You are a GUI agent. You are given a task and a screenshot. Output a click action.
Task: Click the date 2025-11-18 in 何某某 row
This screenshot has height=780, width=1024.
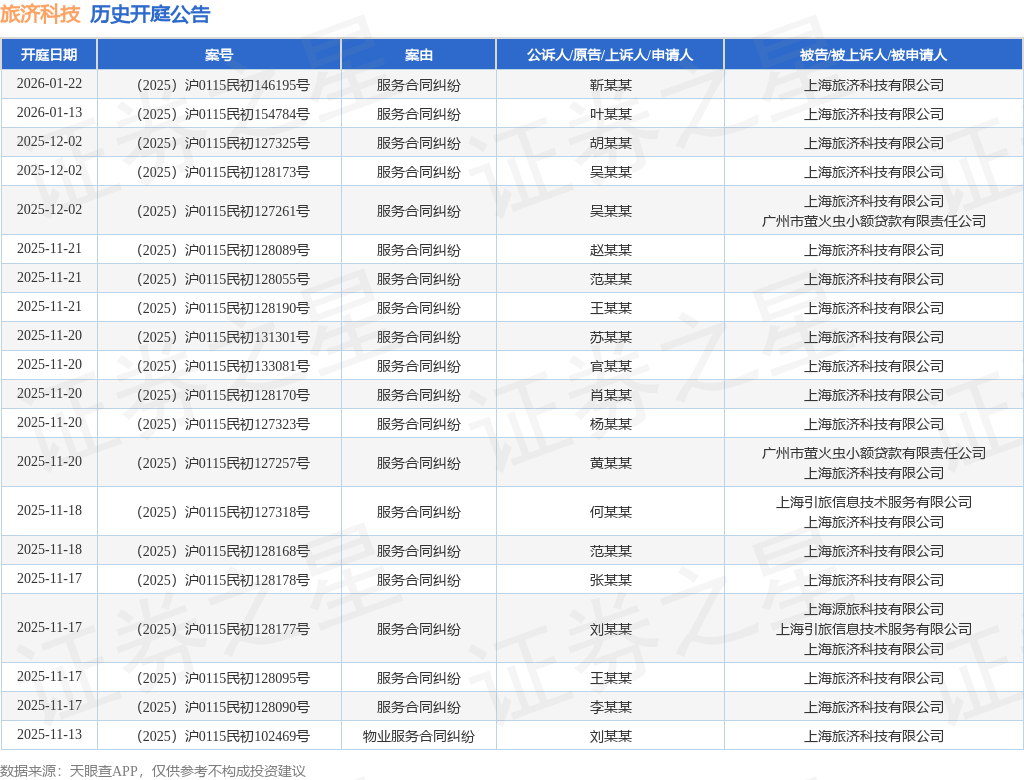pyautogui.click(x=49, y=510)
